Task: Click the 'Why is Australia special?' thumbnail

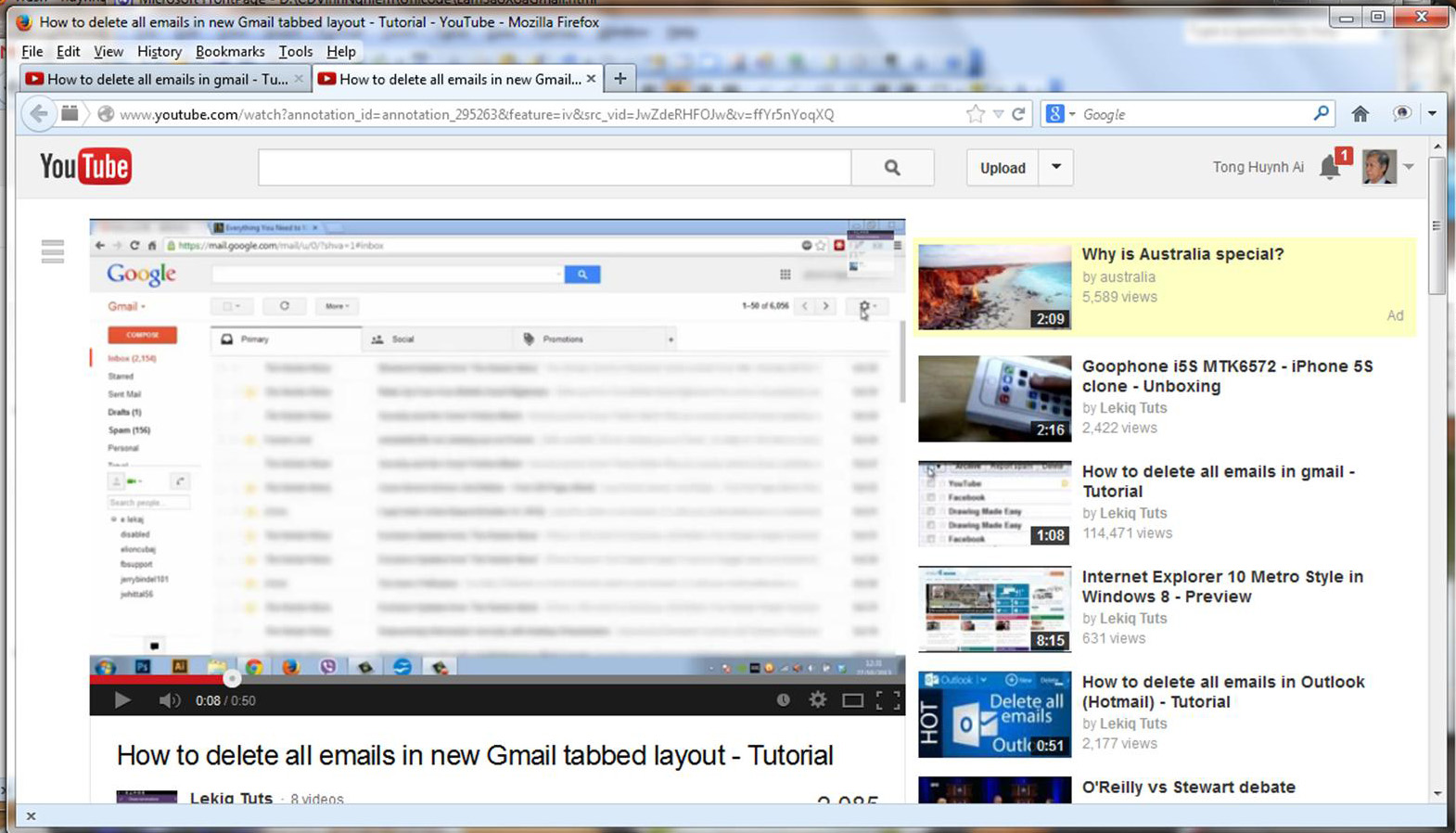Action: [x=994, y=287]
